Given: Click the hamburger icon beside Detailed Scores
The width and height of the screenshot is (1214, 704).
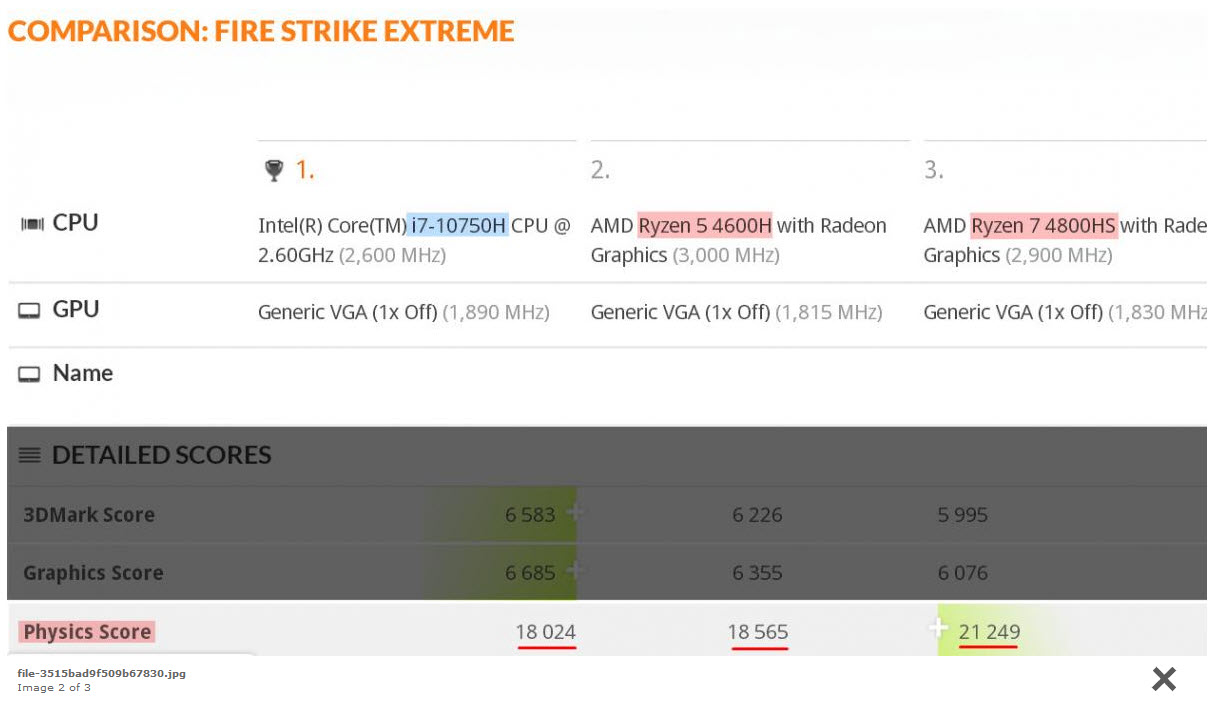Looking at the screenshot, I should 30,456.
